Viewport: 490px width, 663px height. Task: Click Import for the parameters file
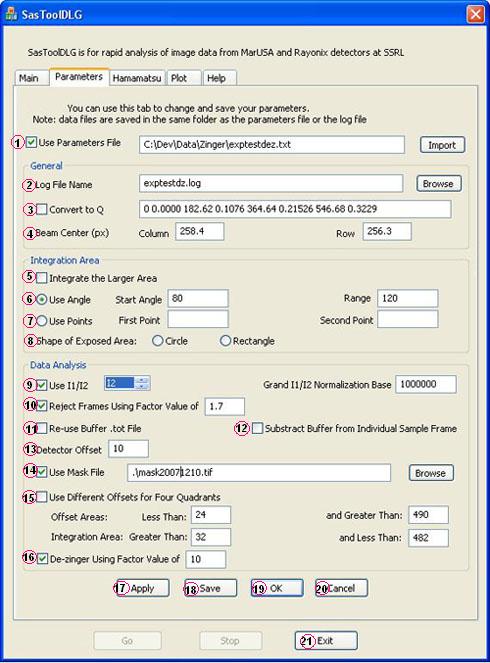tap(442, 145)
